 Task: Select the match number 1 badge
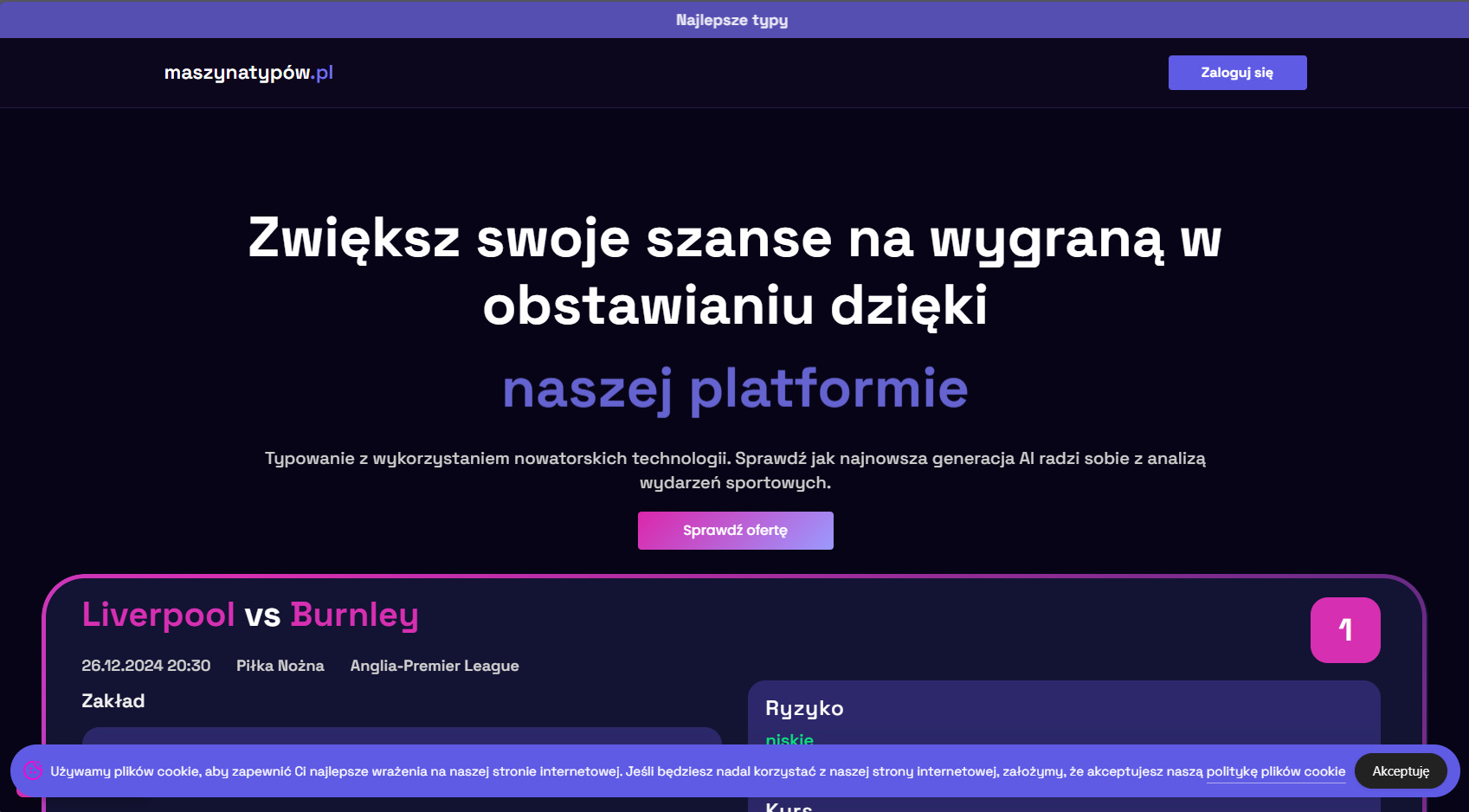pos(1345,630)
